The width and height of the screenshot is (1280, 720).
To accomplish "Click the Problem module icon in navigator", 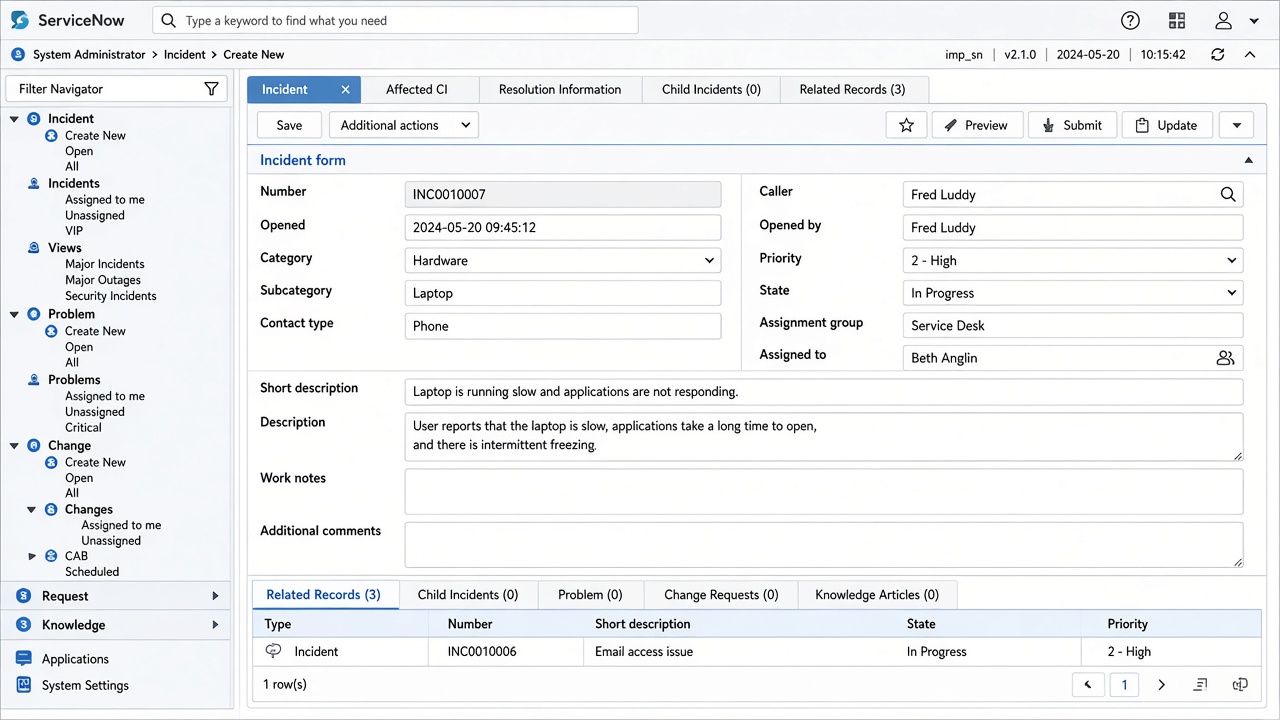I will pyautogui.click(x=35, y=314).
